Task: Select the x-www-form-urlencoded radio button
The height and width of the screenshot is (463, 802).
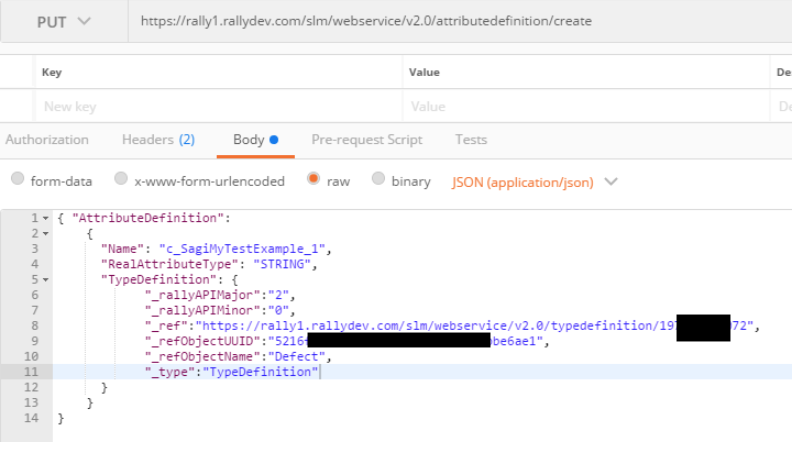Action: tap(121, 179)
